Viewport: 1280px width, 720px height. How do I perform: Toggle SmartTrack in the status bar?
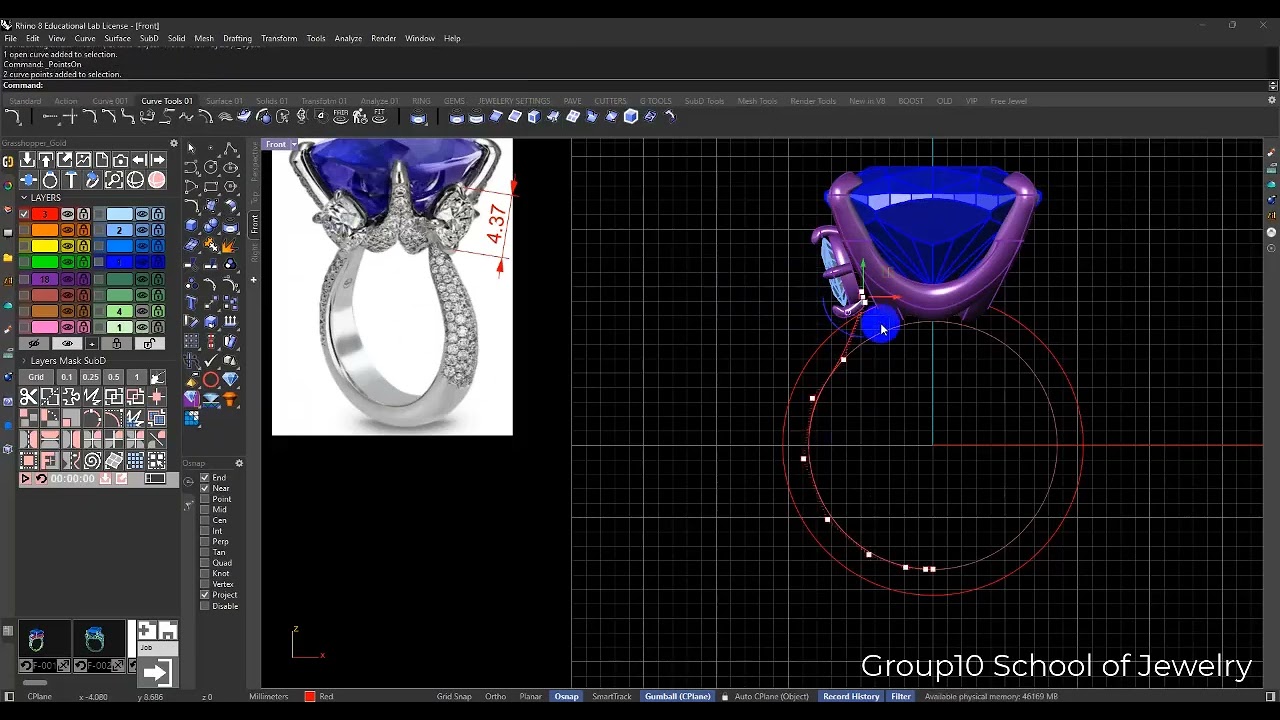(612, 696)
